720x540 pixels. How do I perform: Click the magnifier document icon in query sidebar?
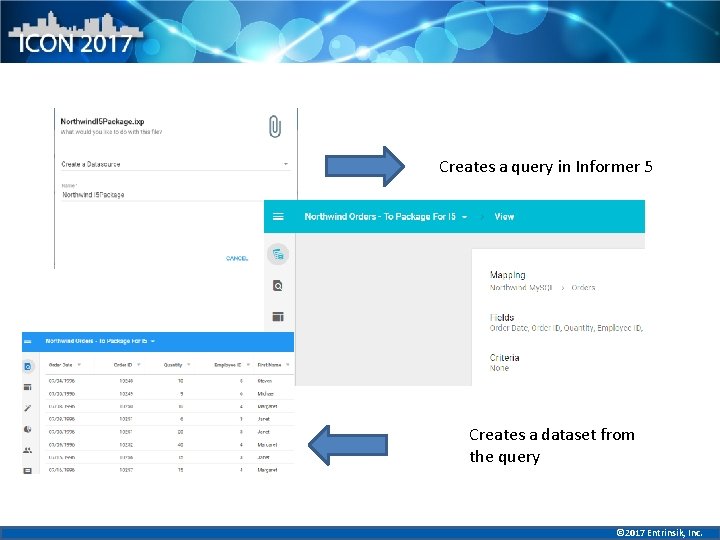tap(278, 286)
